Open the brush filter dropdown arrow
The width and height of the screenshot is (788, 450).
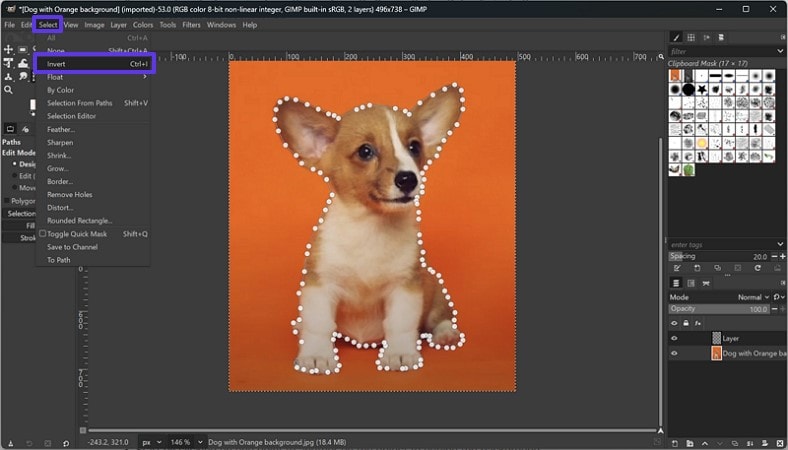[x=780, y=51]
